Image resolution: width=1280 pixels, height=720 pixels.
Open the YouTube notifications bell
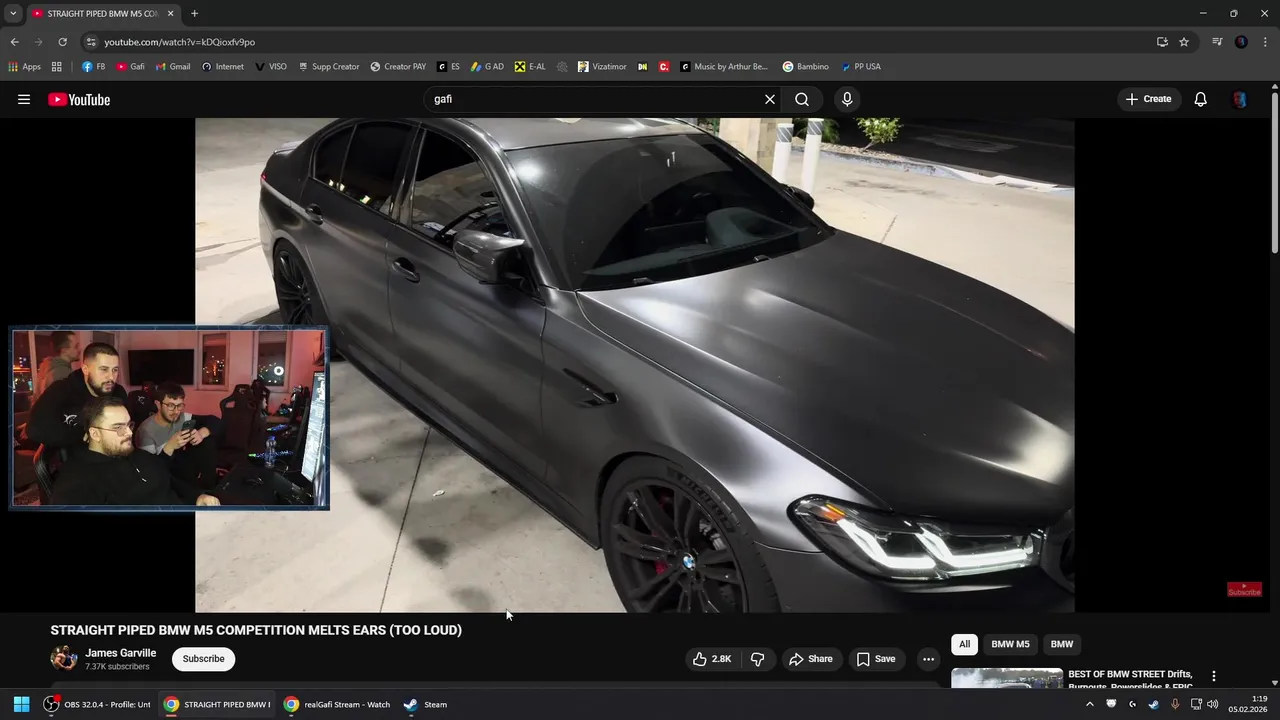click(x=1201, y=99)
